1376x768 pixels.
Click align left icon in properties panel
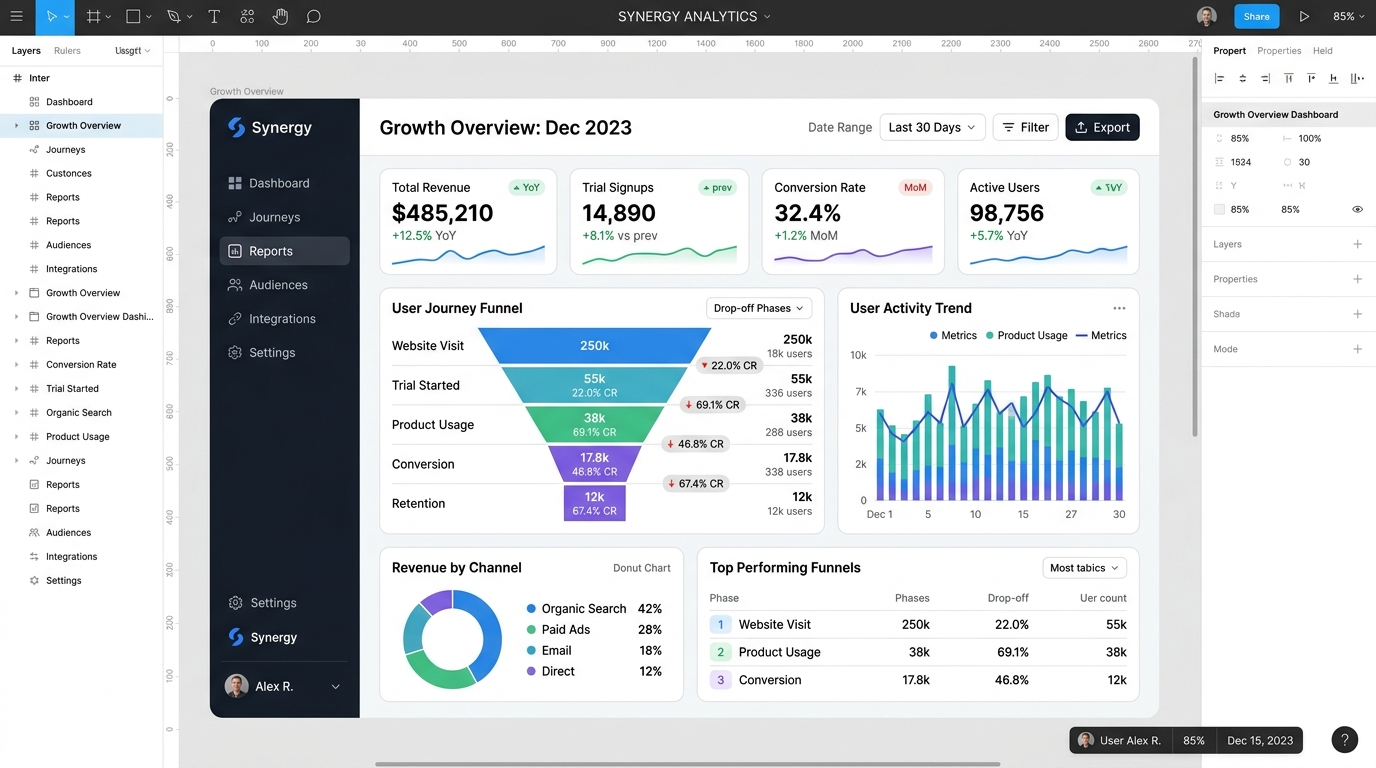1219,78
